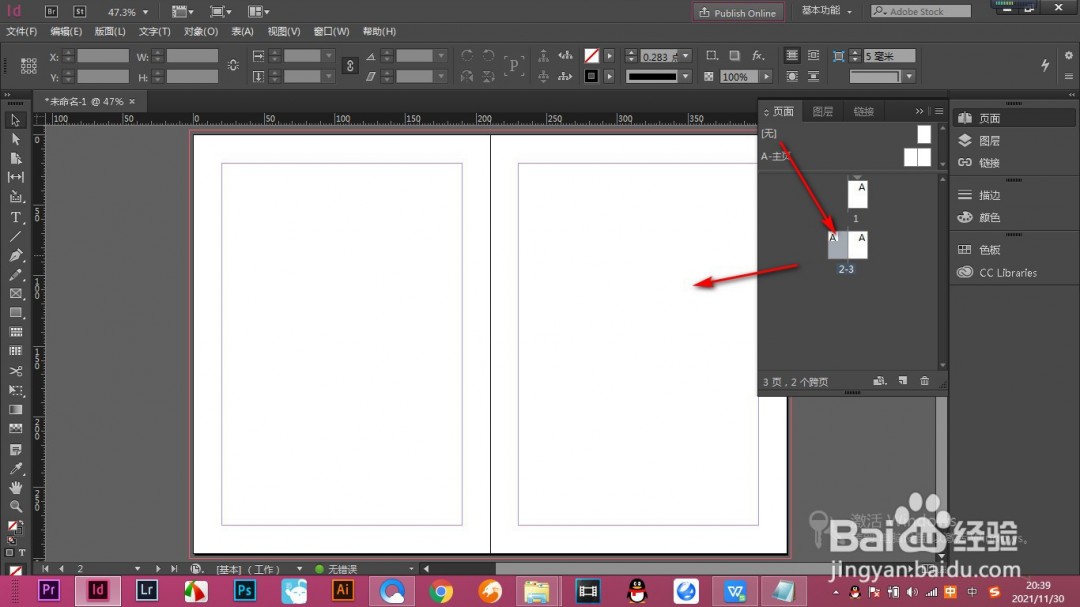The height and width of the screenshot is (607, 1080).
Task: Open the fx effects button
Action: [758, 56]
